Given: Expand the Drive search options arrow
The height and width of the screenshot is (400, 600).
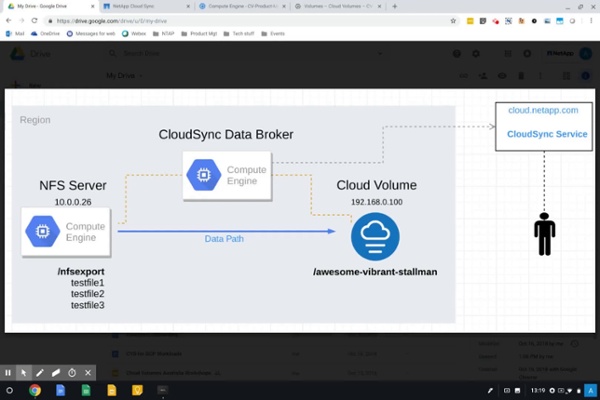Looking at the screenshot, I should tap(380, 54).
